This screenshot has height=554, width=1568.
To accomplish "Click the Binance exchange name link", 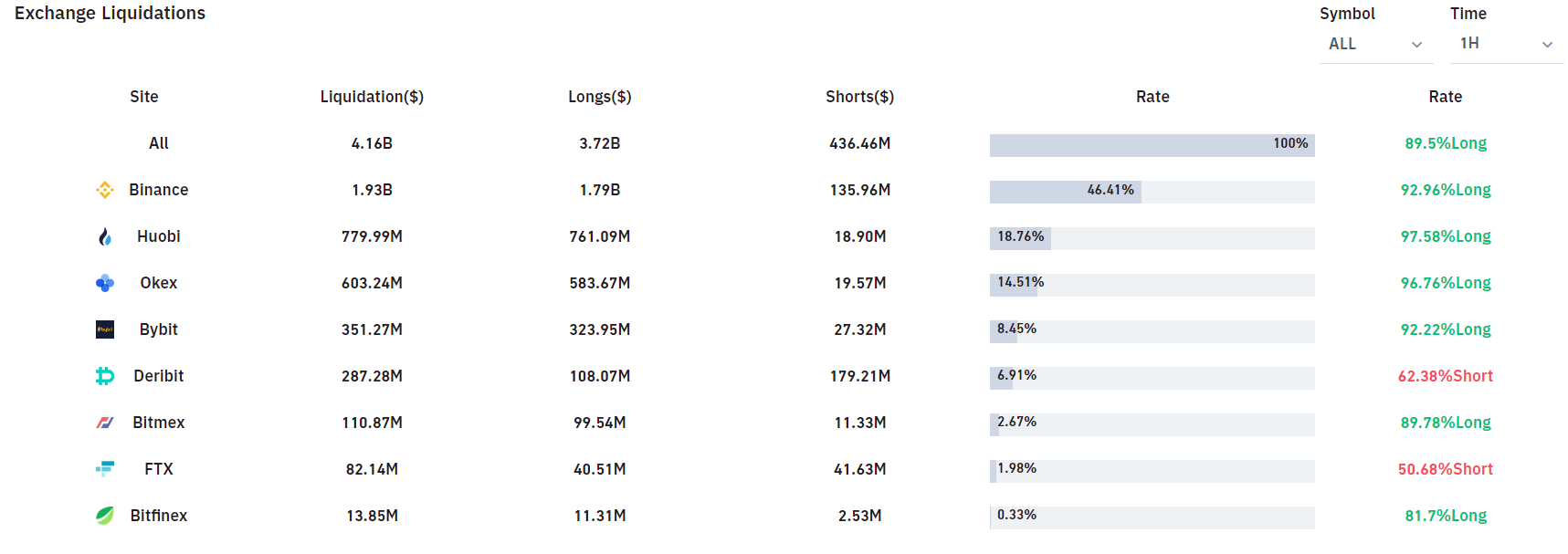I will tap(159, 190).
